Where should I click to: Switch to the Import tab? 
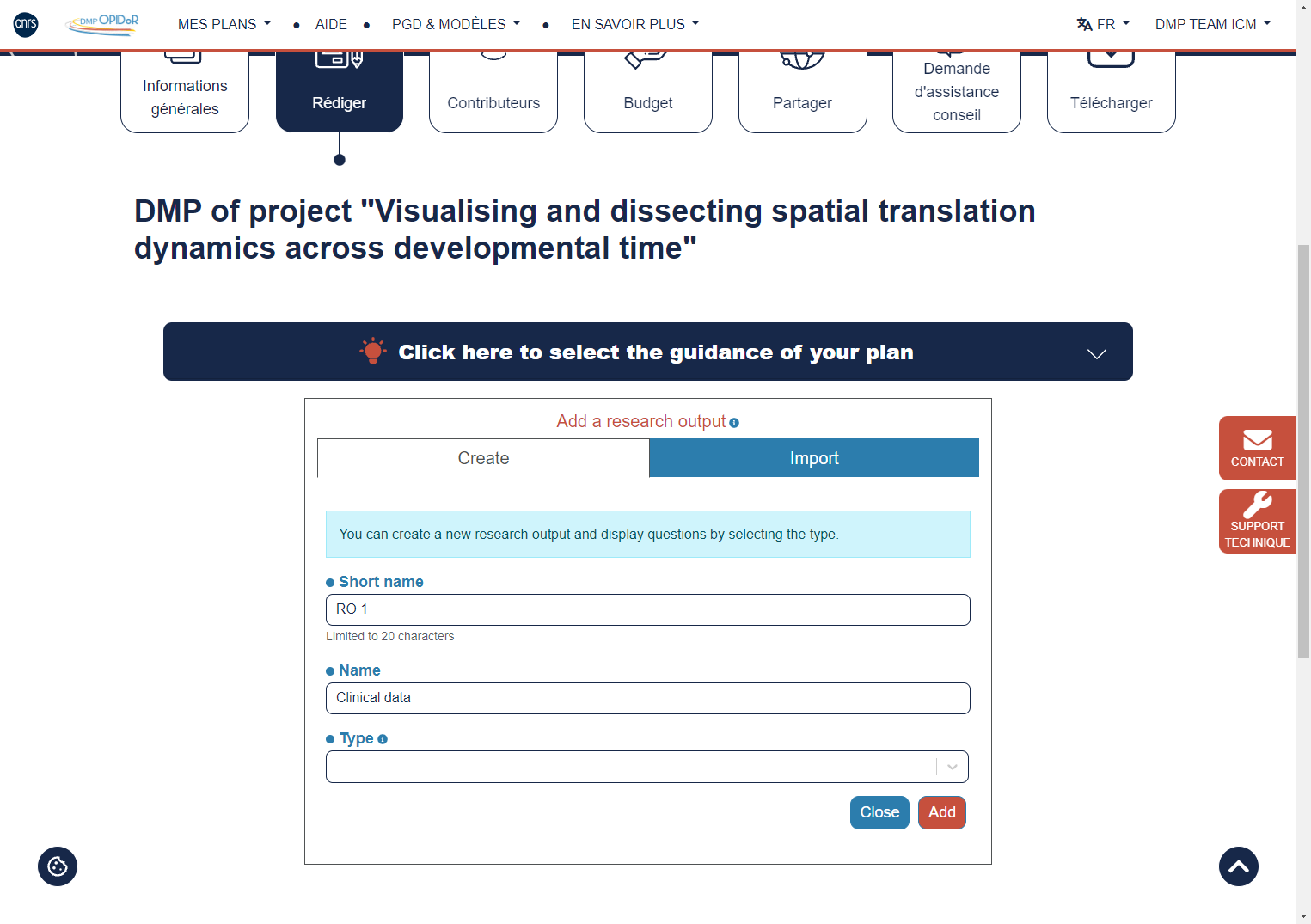point(814,458)
